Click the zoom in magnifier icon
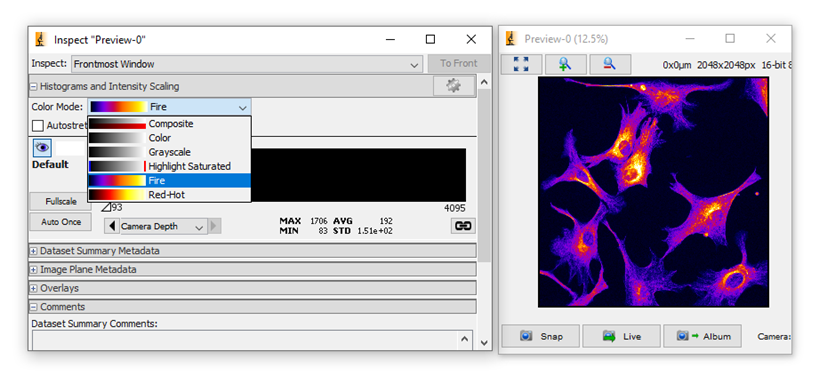Viewport: 819px width, 384px height. pos(565,64)
